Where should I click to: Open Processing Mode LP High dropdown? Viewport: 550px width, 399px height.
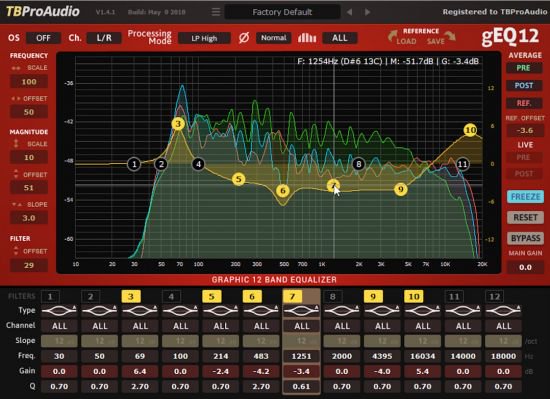click(x=204, y=38)
